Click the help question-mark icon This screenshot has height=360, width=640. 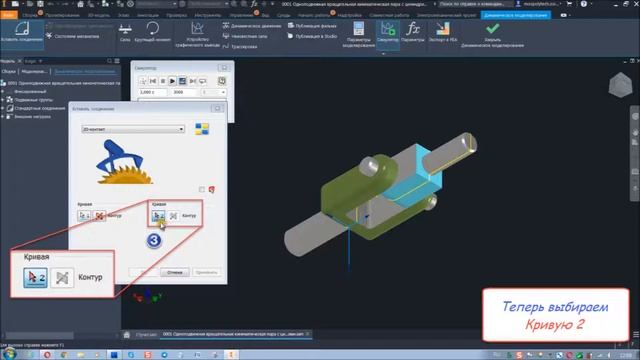click(x=584, y=4)
